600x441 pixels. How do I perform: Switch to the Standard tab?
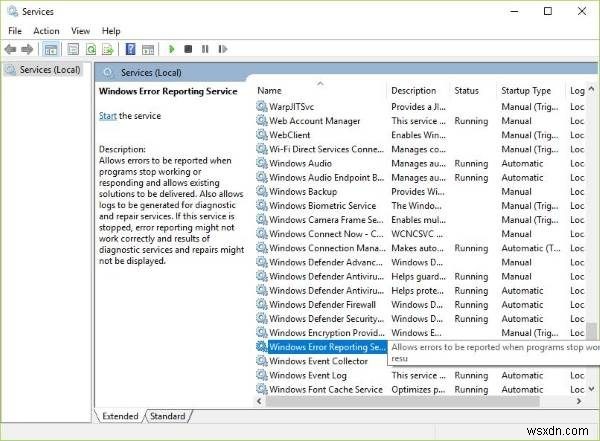click(x=168, y=416)
